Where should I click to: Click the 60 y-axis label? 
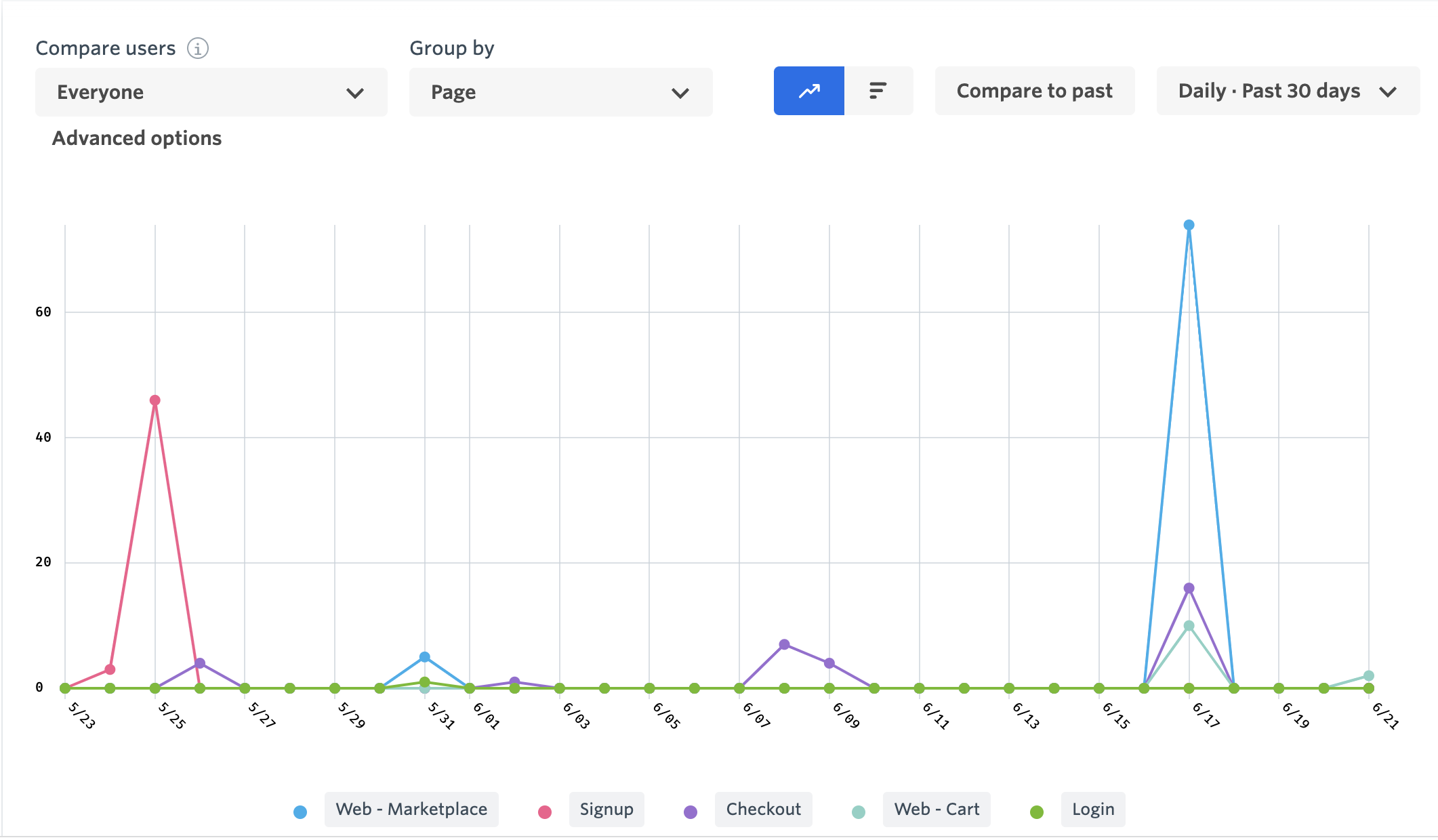[x=43, y=312]
